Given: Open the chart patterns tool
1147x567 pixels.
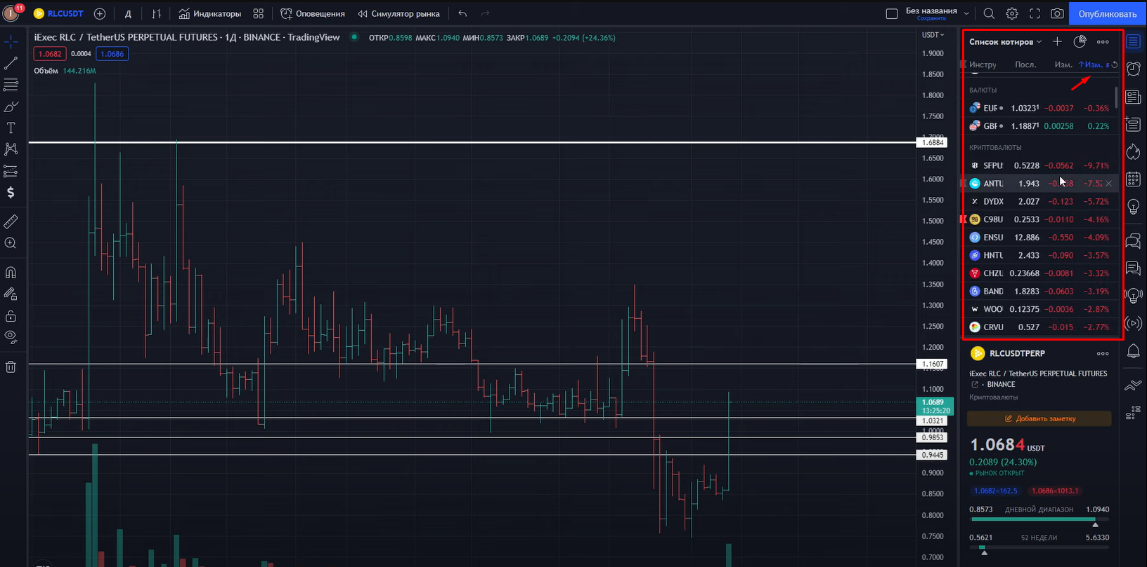Looking at the screenshot, I should point(11,149).
